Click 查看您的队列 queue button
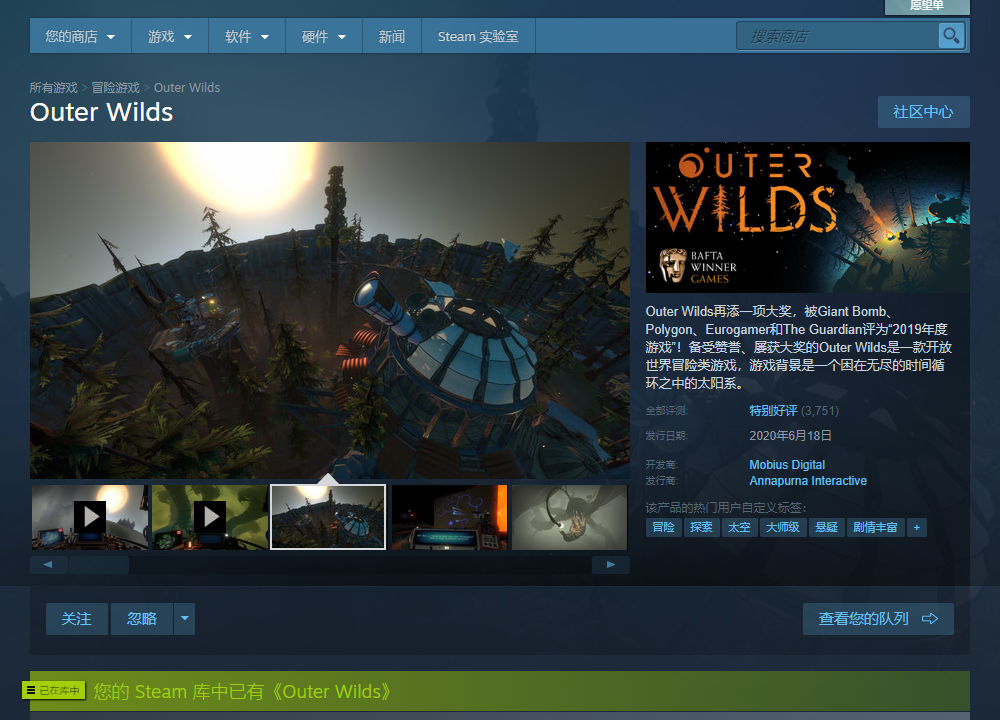Image resolution: width=1000 pixels, height=720 pixels. [878, 619]
